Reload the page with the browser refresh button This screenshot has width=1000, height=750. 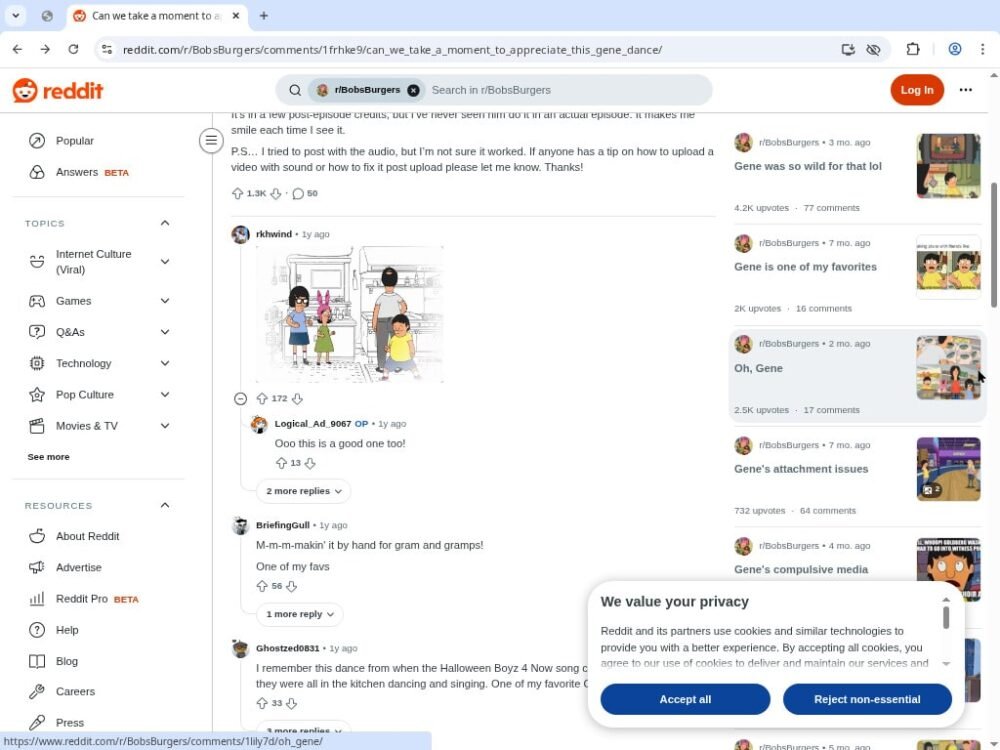(x=73, y=49)
